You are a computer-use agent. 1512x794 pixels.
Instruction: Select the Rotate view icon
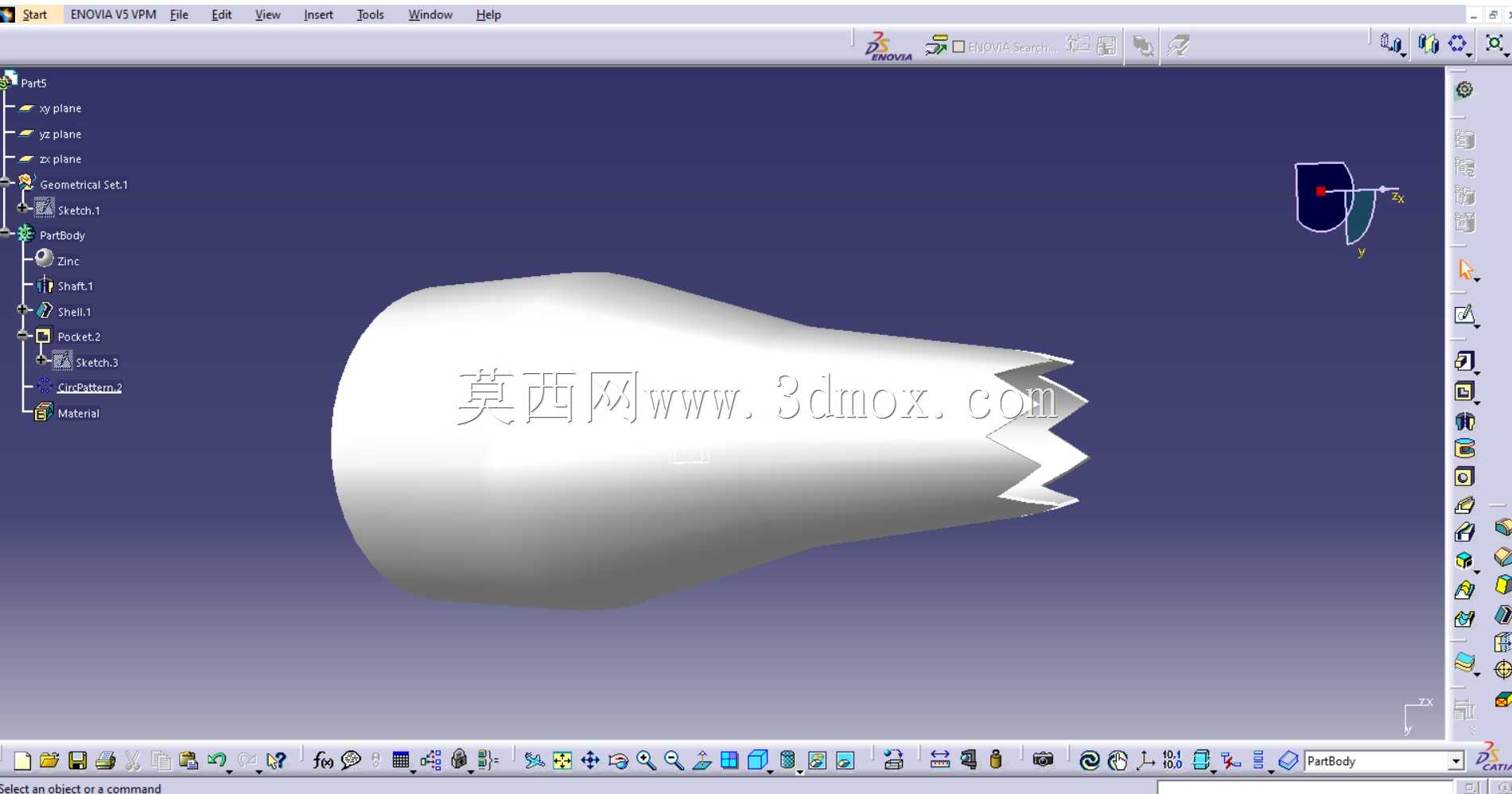click(618, 761)
